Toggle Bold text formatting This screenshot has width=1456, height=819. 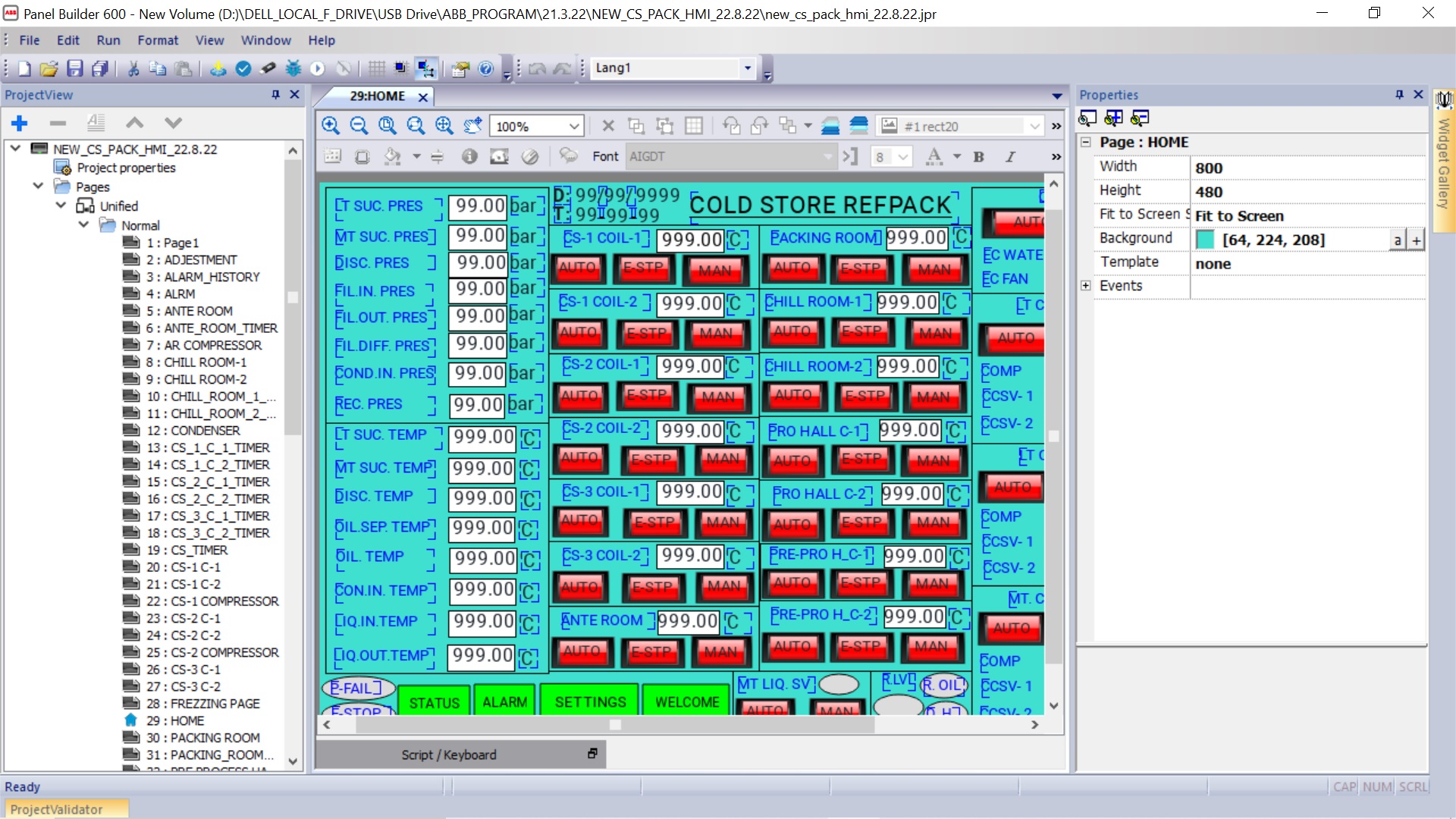pos(978,157)
